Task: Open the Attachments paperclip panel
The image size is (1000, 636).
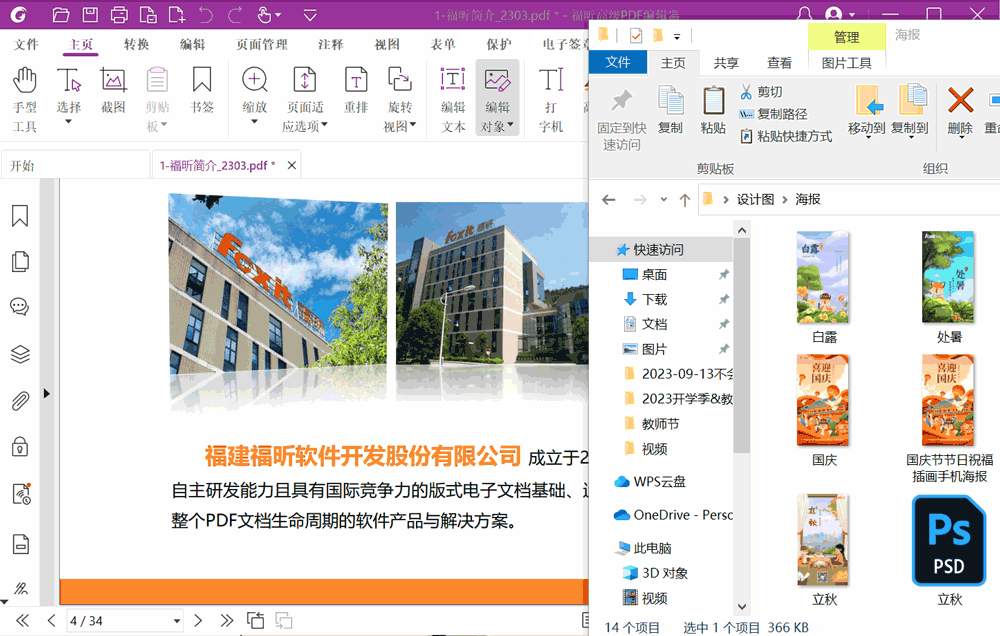Action: pyautogui.click(x=20, y=401)
